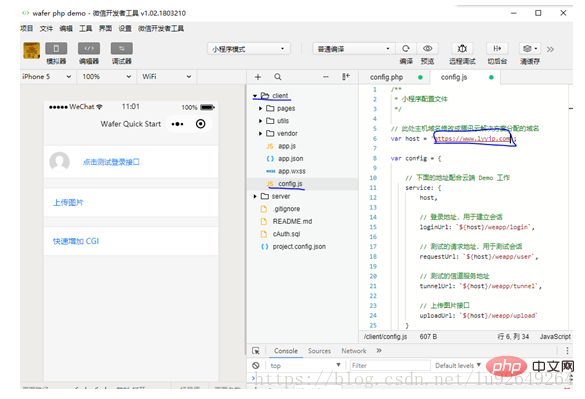Toggle the simulator panel button
Screen dimensions: 585x399
pos(56,49)
